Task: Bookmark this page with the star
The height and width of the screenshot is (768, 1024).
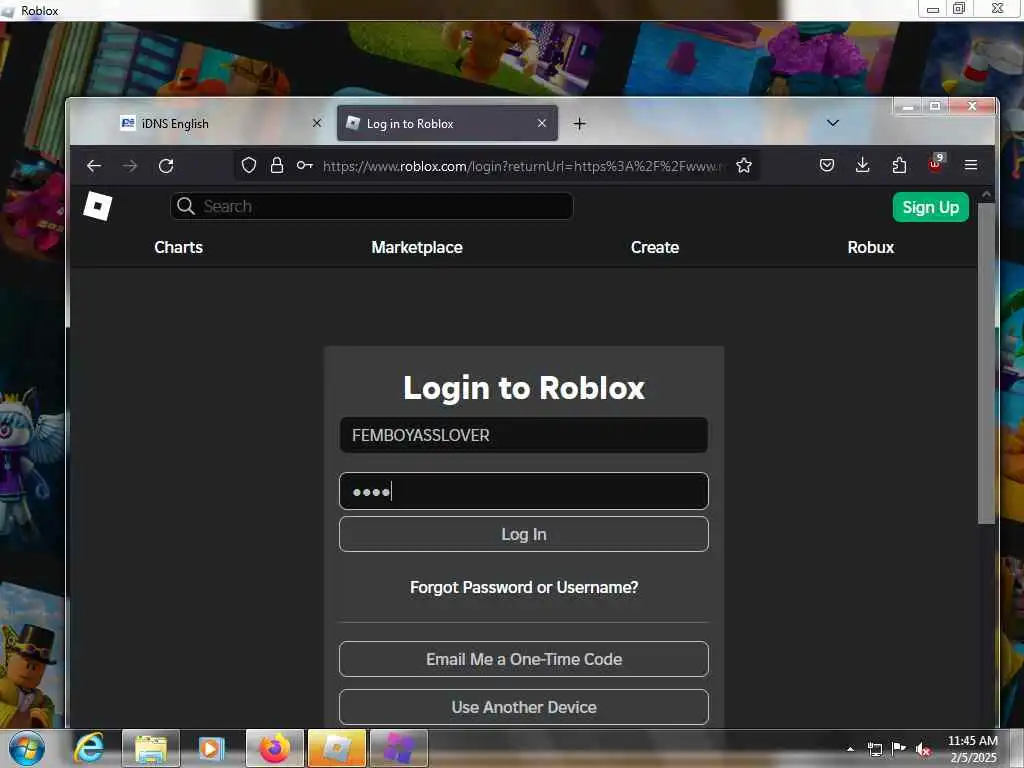Action: pos(744,166)
